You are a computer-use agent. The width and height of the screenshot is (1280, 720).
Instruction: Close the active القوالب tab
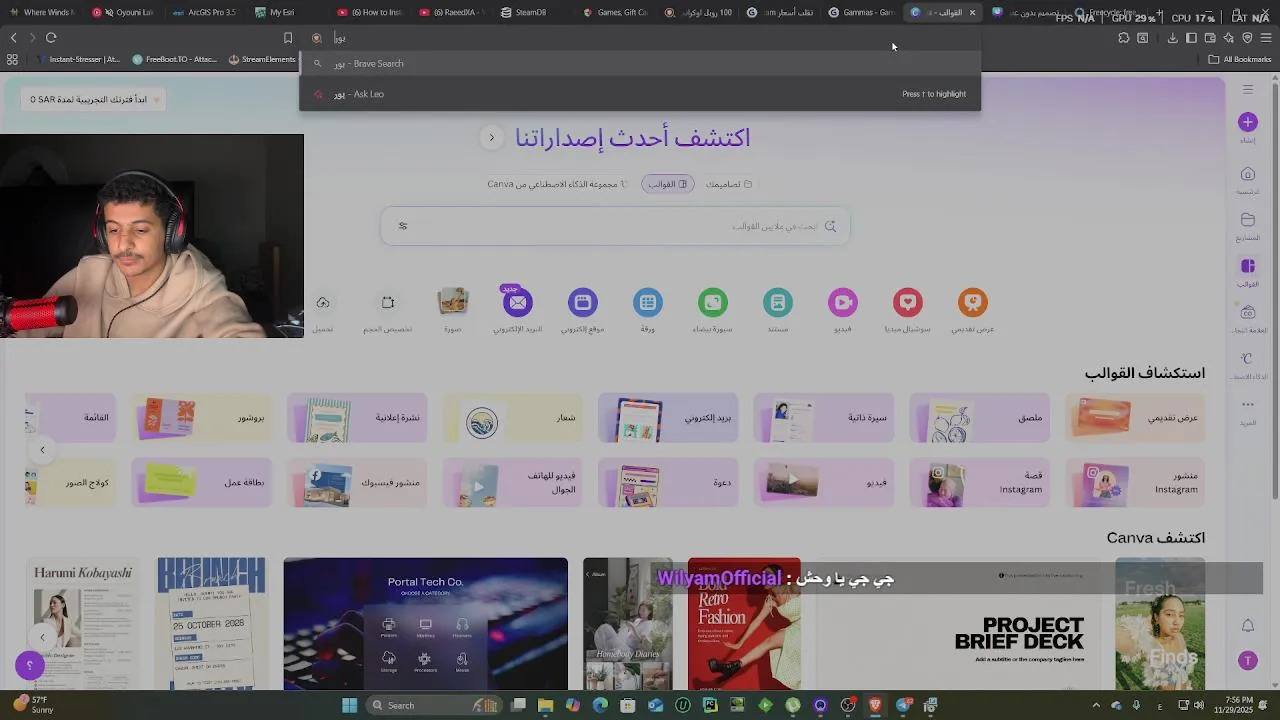click(x=972, y=12)
